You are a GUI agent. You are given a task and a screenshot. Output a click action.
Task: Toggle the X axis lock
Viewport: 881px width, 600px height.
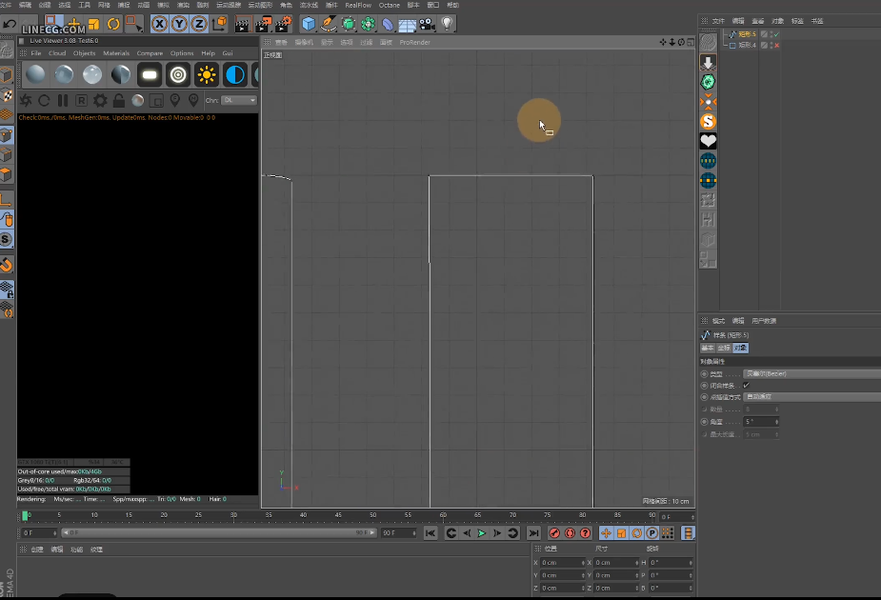click(160, 24)
